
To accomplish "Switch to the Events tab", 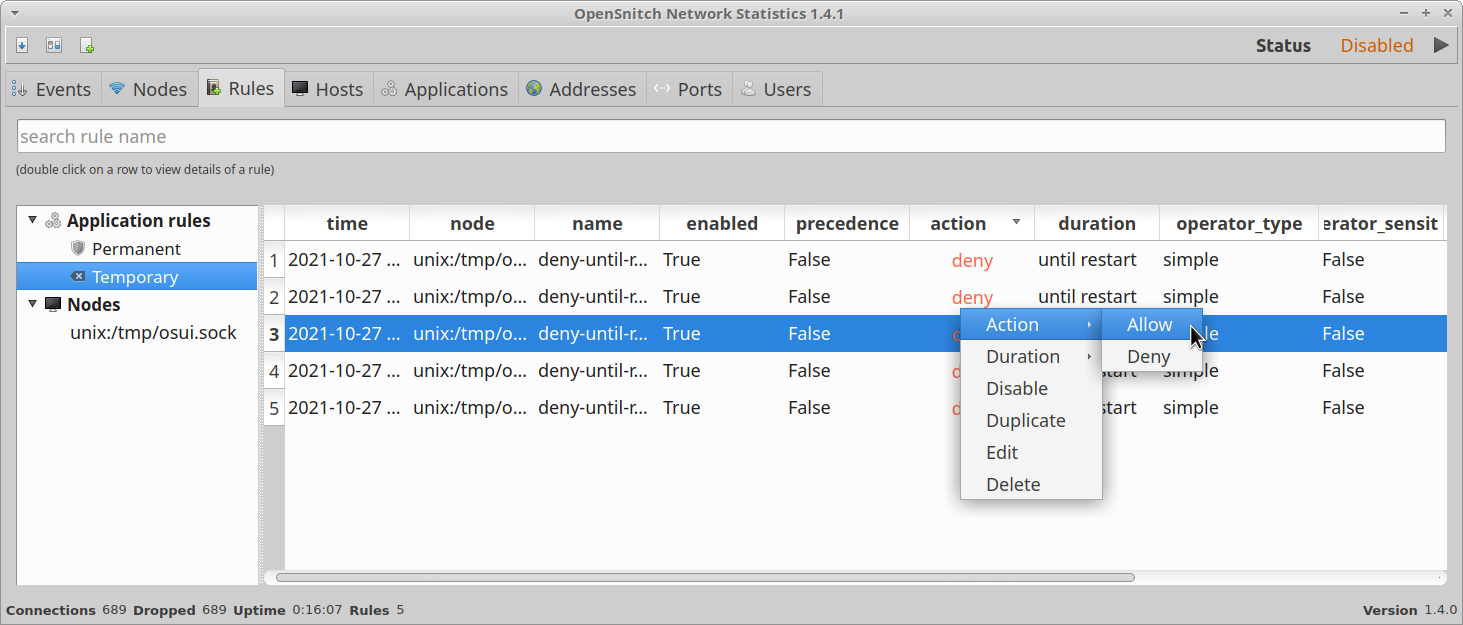I will coord(53,89).
